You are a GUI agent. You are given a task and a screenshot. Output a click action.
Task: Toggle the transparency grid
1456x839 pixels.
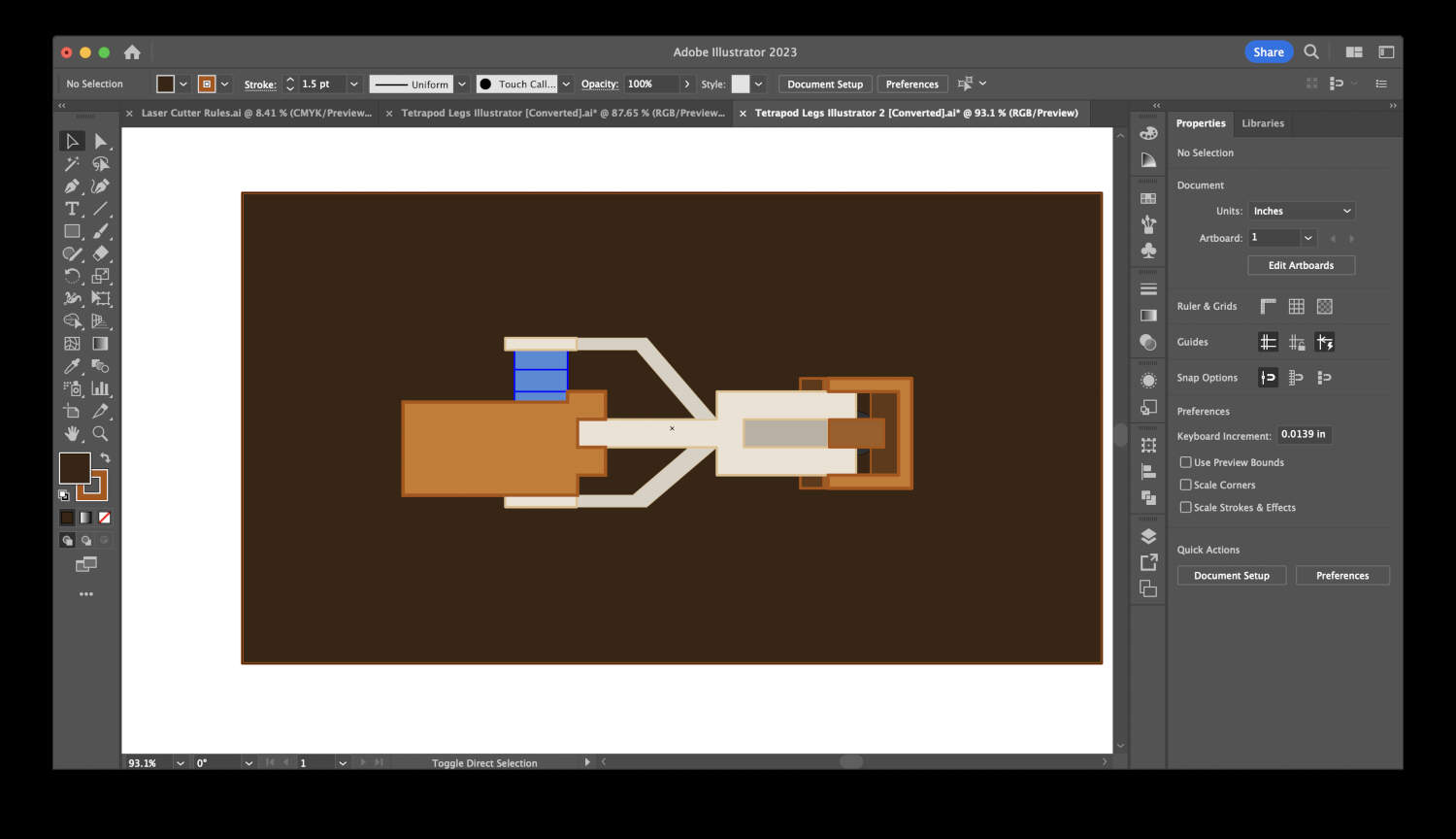coord(1324,306)
